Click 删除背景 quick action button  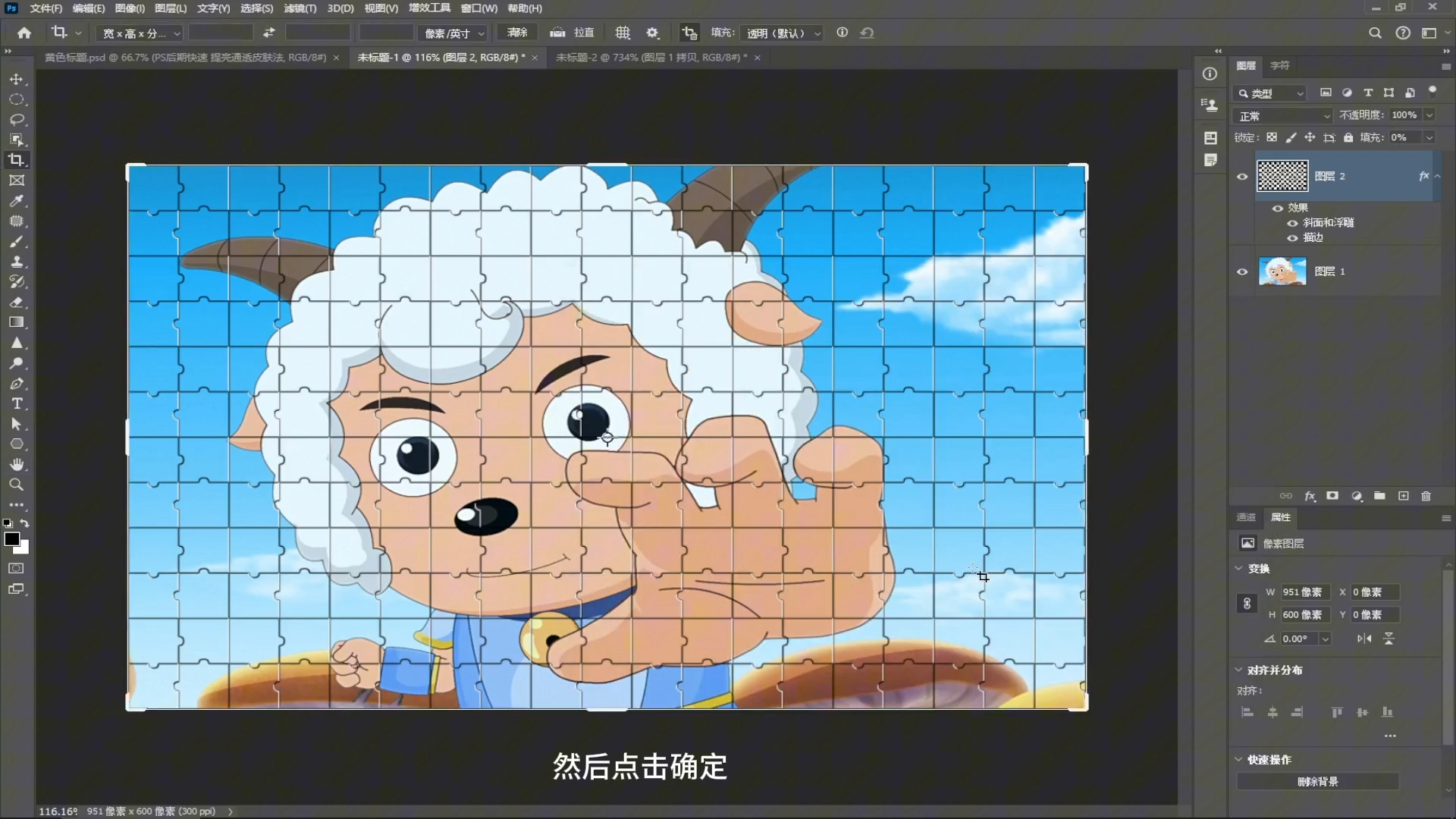pyautogui.click(x=1317, y=782)
